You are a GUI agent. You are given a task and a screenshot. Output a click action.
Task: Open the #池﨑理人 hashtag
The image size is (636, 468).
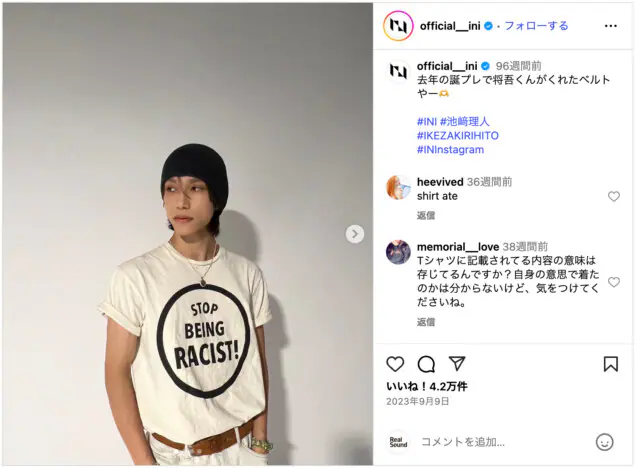point(465,121)
